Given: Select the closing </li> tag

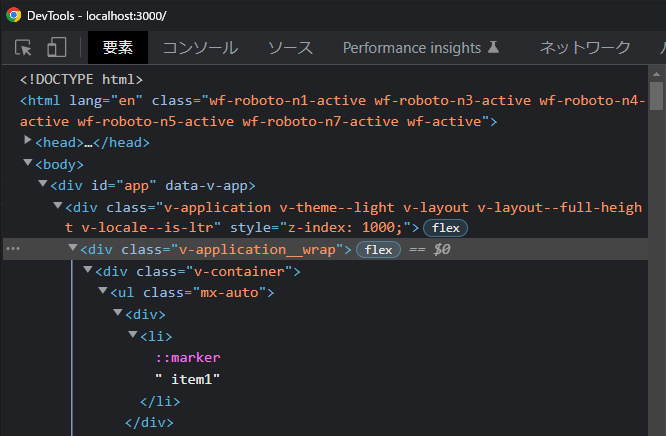Looking at the screenshot, I should (160, 402).
